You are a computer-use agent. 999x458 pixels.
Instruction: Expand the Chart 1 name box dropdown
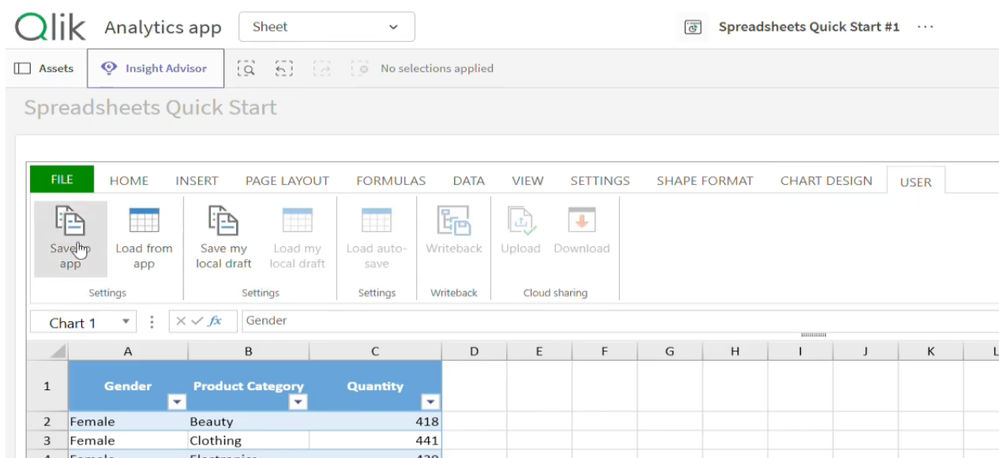(126, 322)
